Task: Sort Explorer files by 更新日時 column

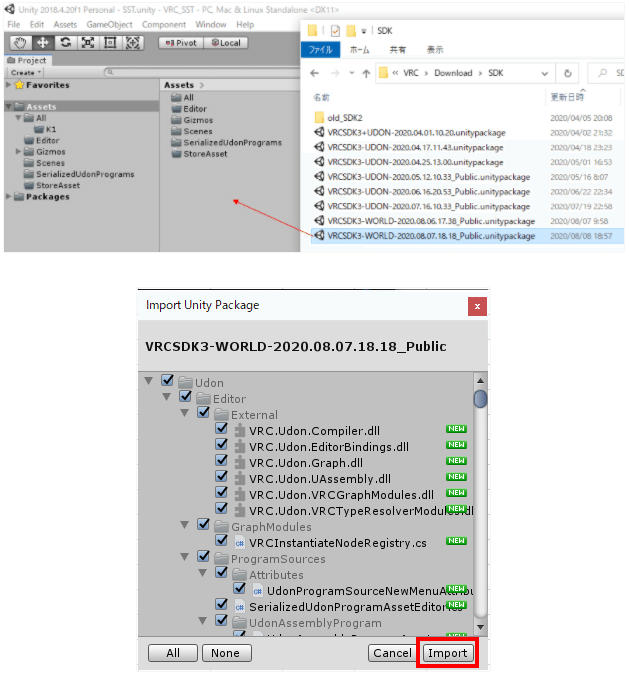Action: click(567, 97)
